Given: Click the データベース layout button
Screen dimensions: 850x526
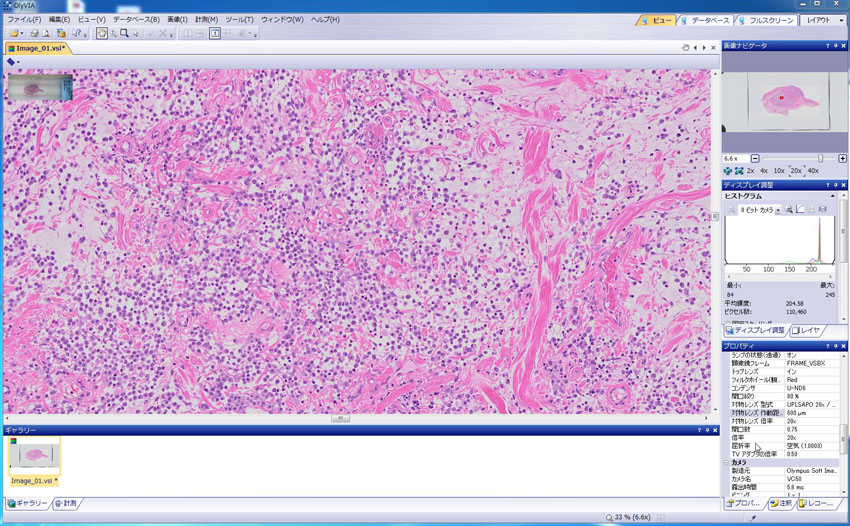Looking at the screenshot, I should point(705,20).
